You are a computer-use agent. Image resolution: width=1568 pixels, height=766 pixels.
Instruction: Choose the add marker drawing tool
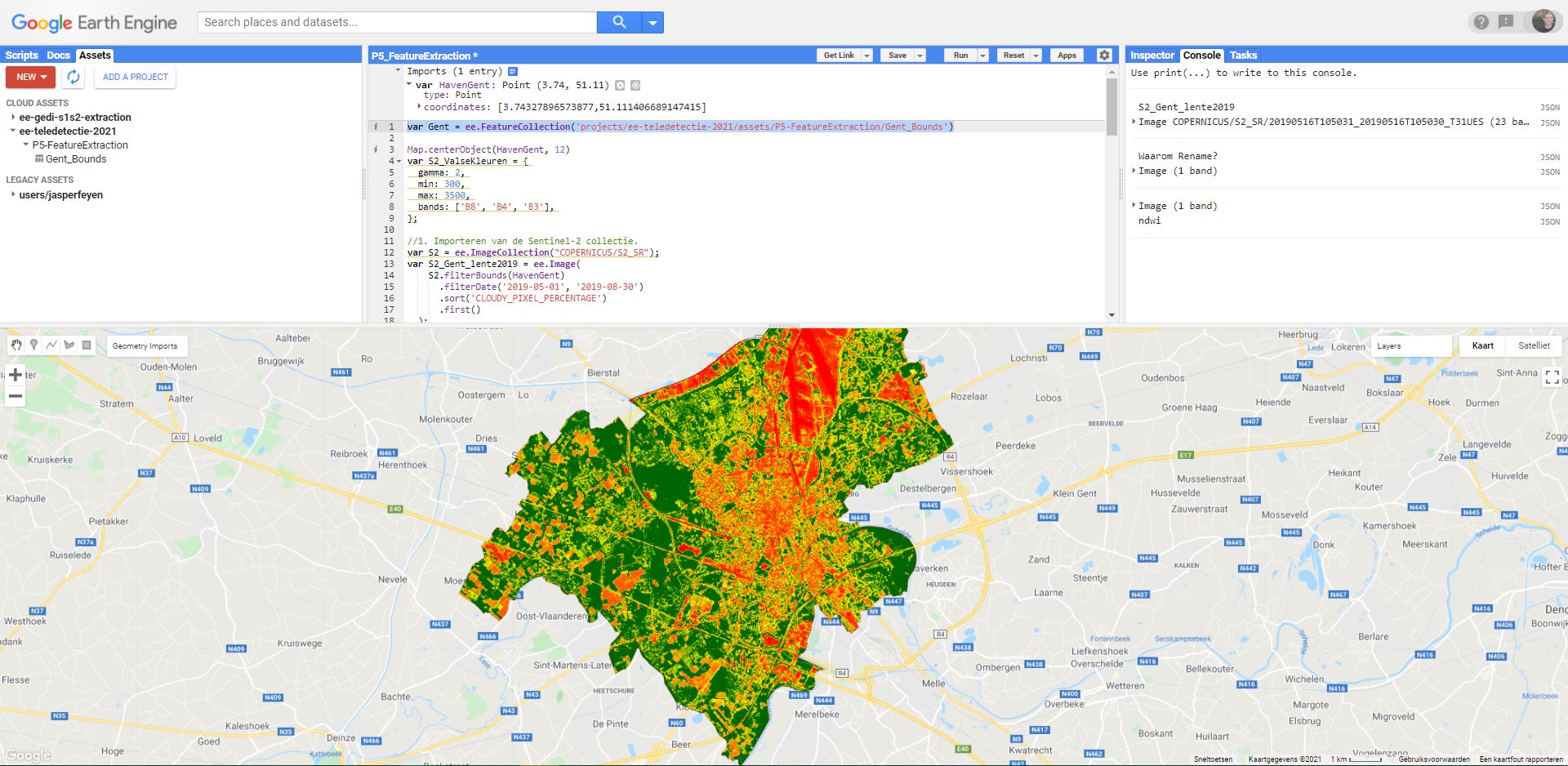click(x=33, y=345)
